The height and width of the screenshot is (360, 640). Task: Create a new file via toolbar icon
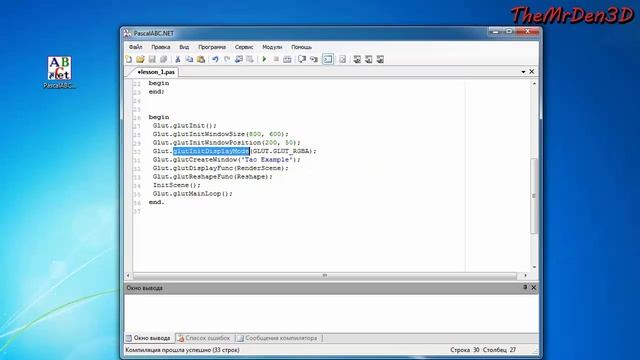point(129,59)
